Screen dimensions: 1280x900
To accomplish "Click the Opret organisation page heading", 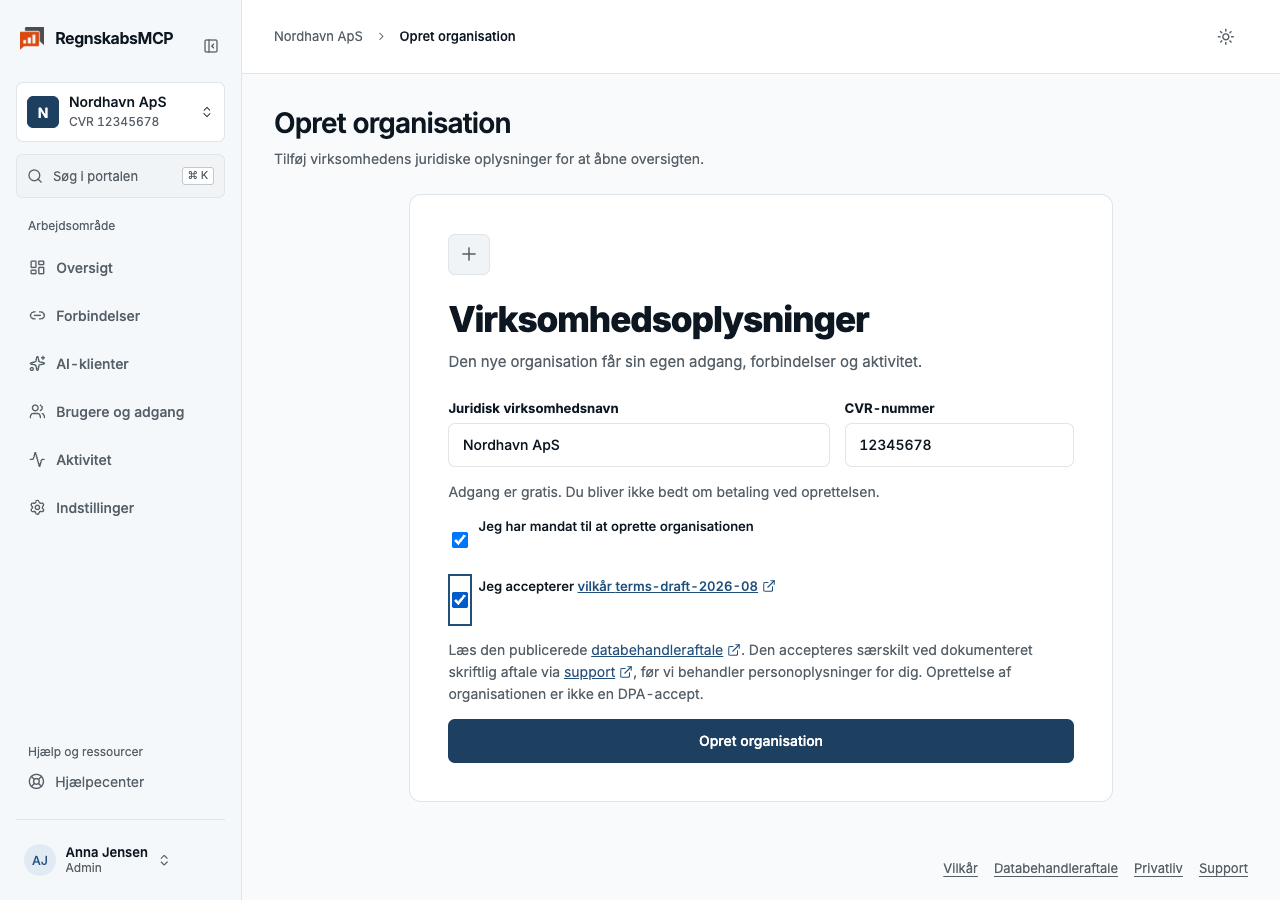I will click(x=392, y=124).
